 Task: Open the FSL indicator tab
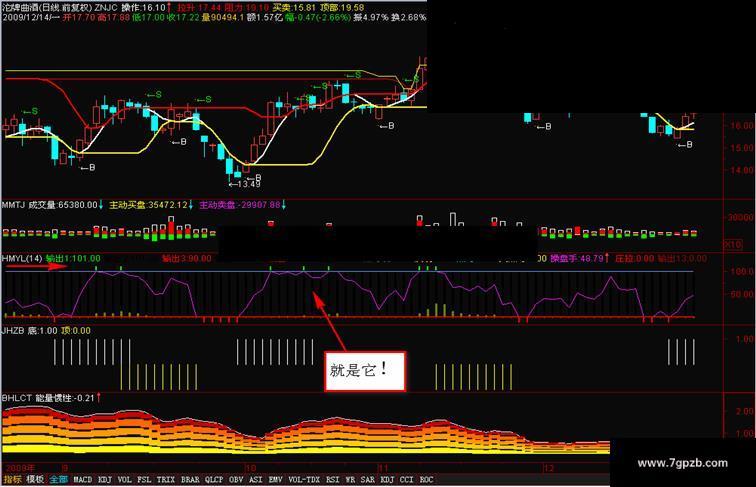click(144, 480)
